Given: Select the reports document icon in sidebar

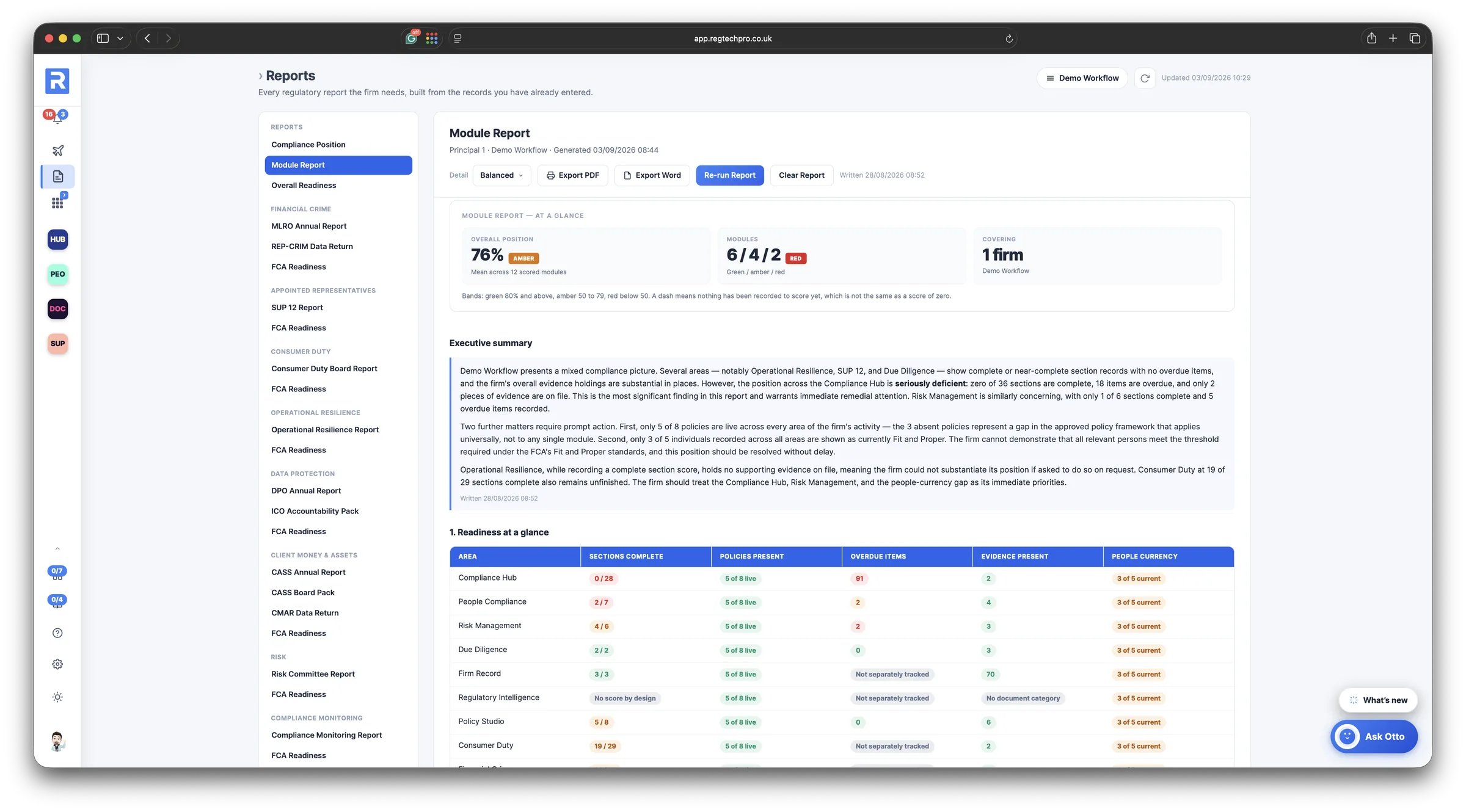Looking at the screenshot, I should (58, 176).
